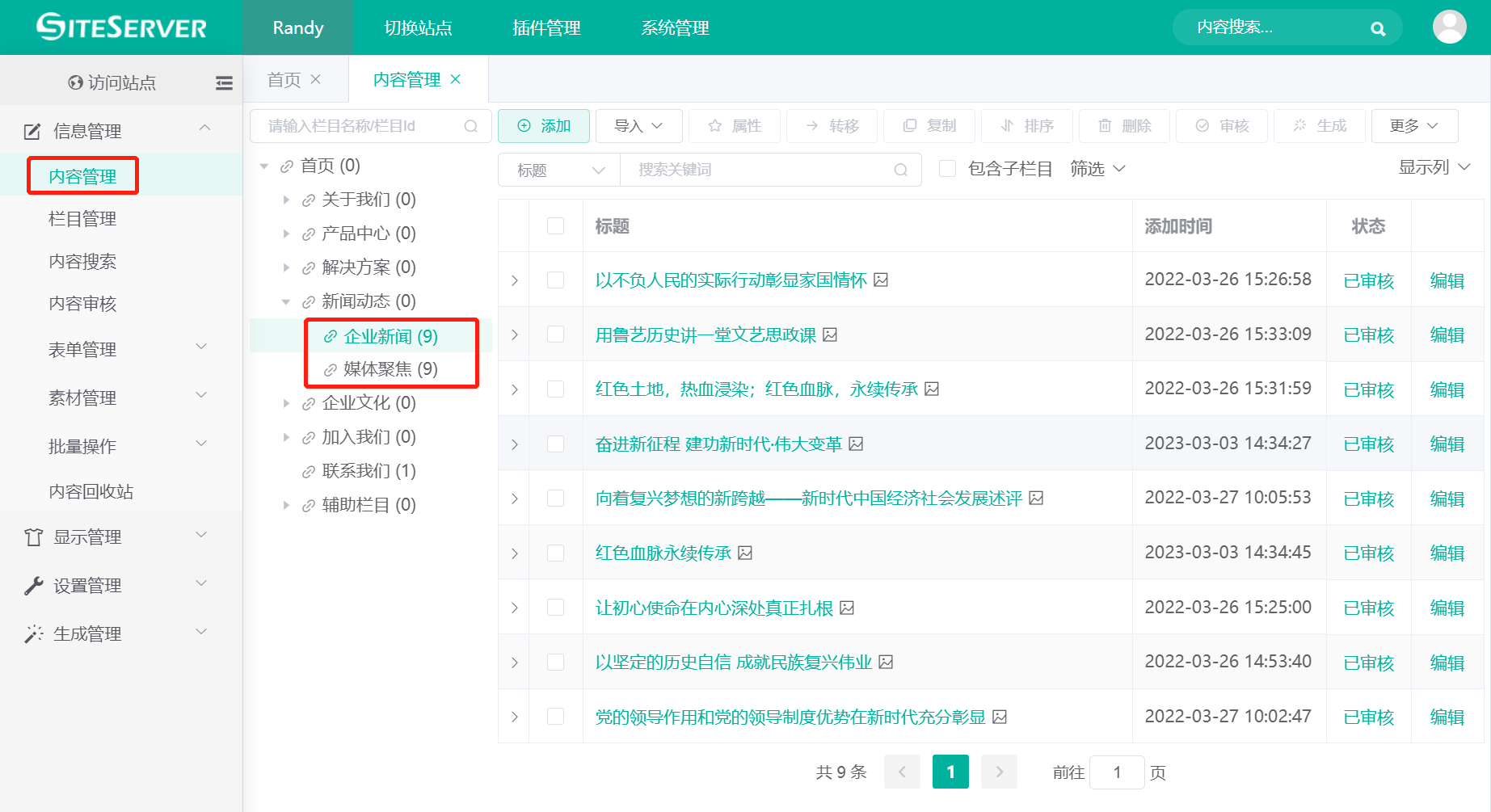Delete content via the 删除 trash icon
Screen dimensions: 1491x812
pyautogui.click(x=1105, y=126)
